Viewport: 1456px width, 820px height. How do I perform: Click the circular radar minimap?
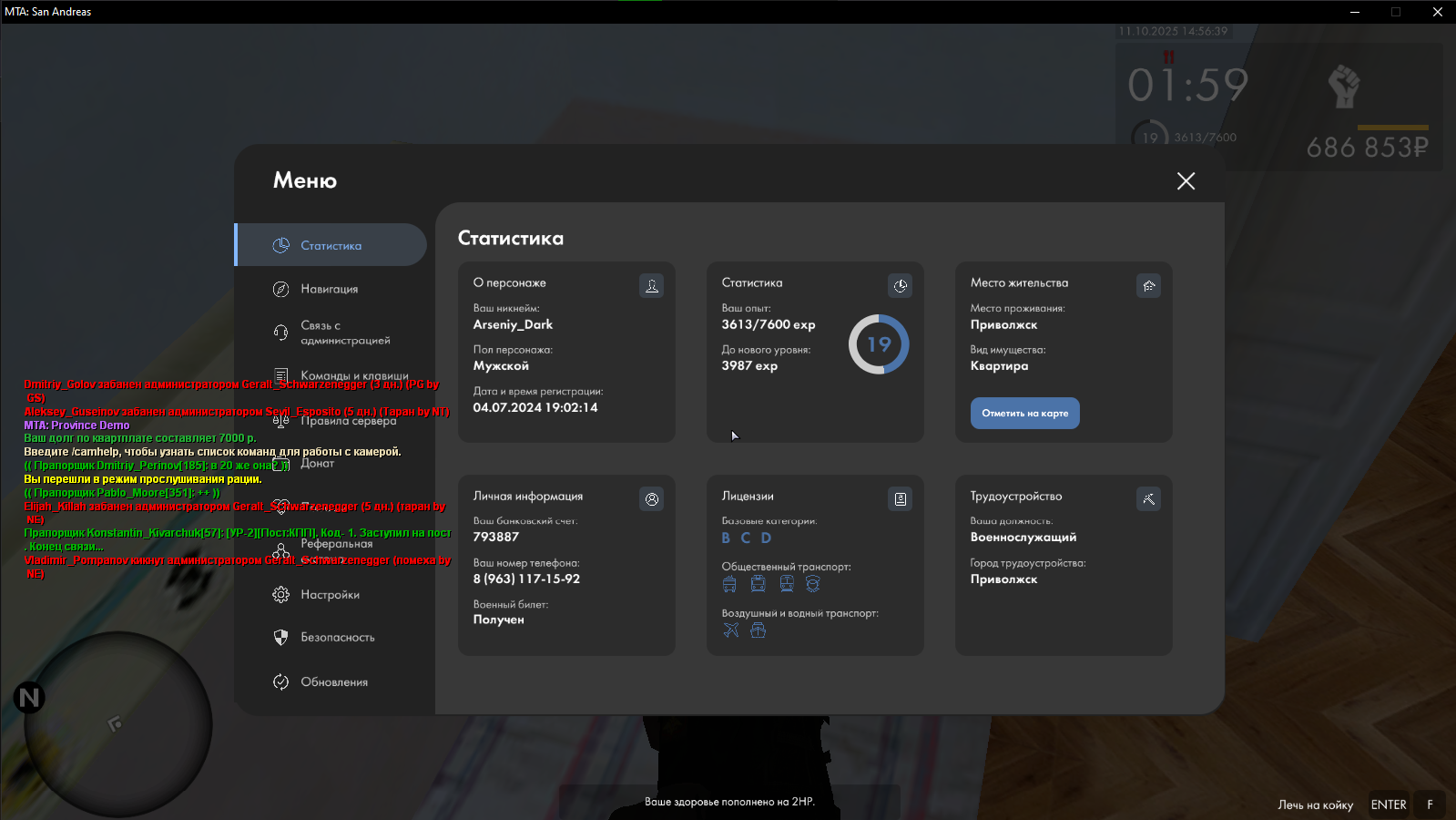click(117, 725)
